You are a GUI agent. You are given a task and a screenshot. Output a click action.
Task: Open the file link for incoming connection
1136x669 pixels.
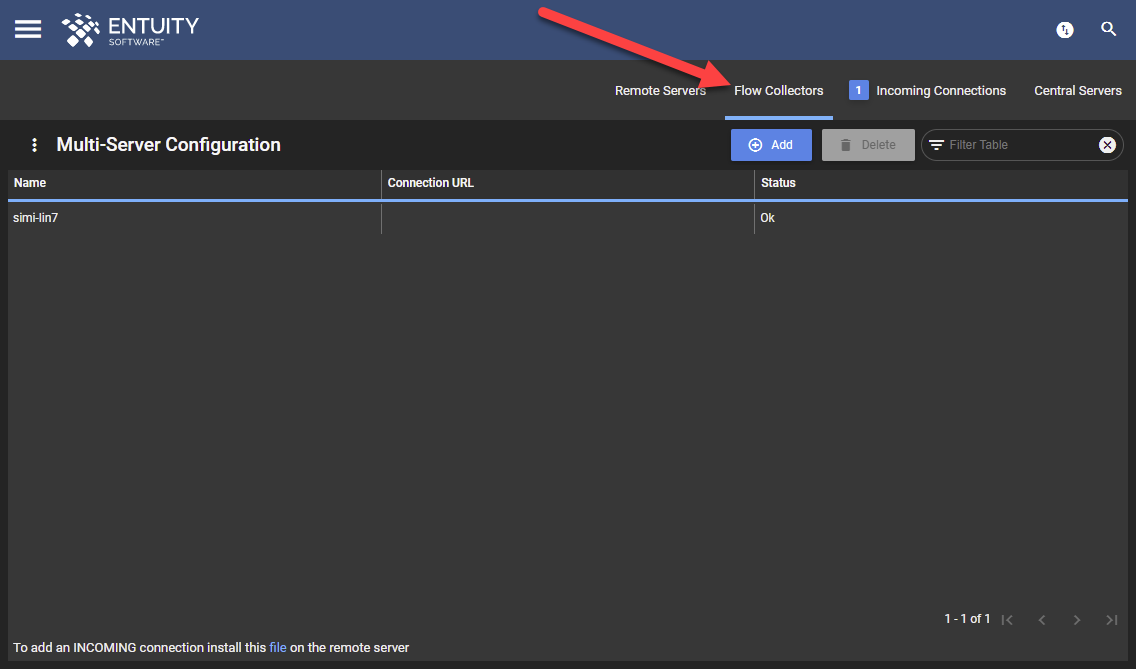pyautogui.click(x=277, y=647)
